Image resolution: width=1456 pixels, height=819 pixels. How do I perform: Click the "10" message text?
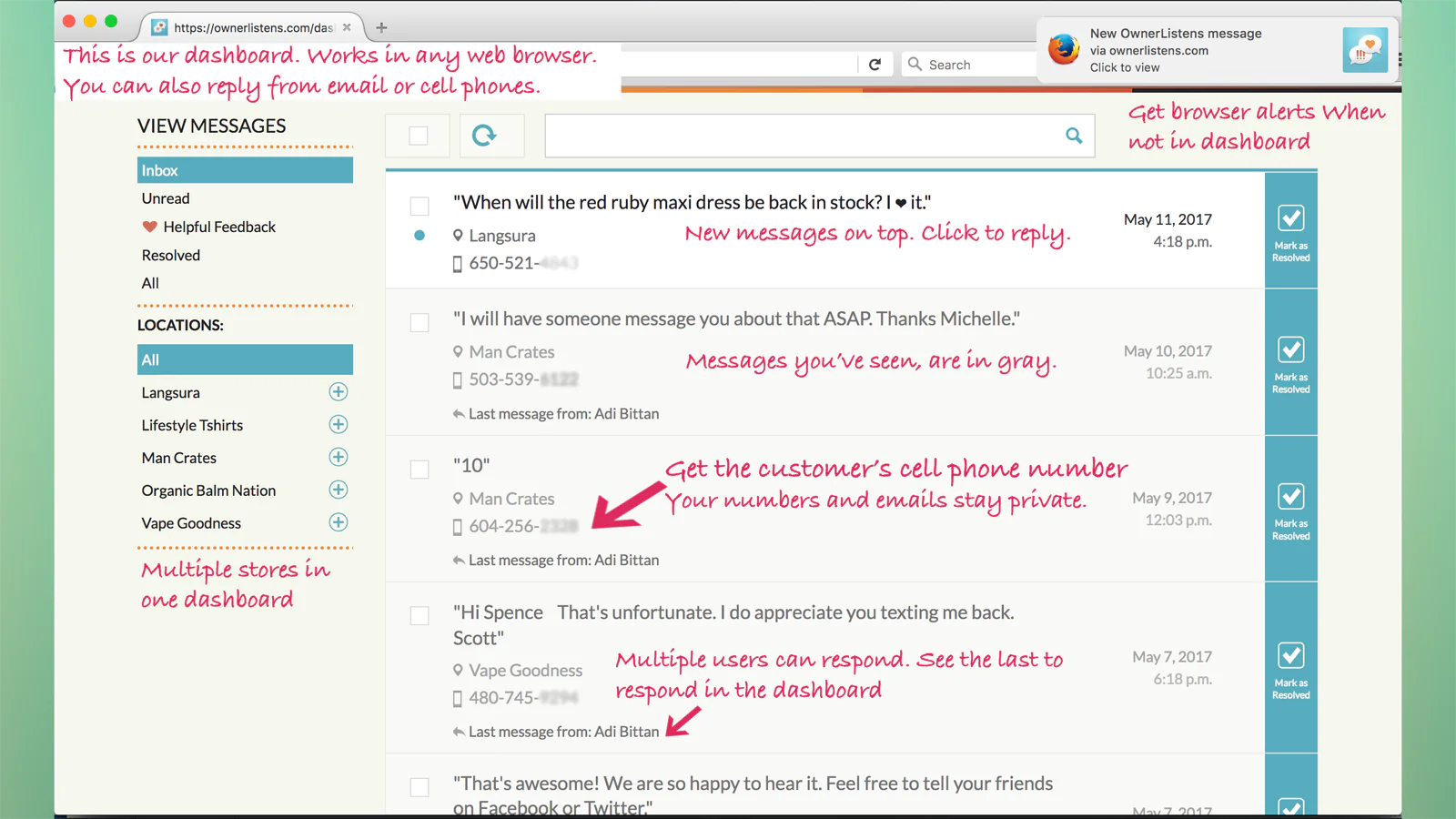click(x=471, y=465)
